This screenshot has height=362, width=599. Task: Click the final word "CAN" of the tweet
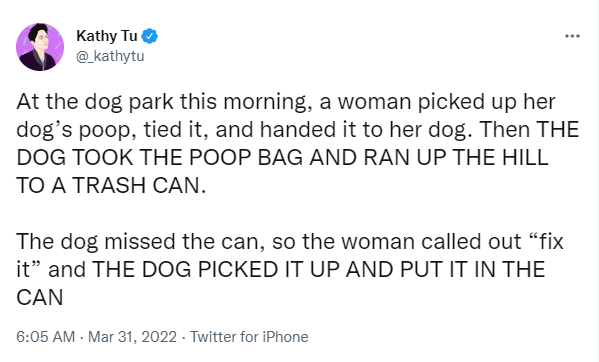(40, 298)
